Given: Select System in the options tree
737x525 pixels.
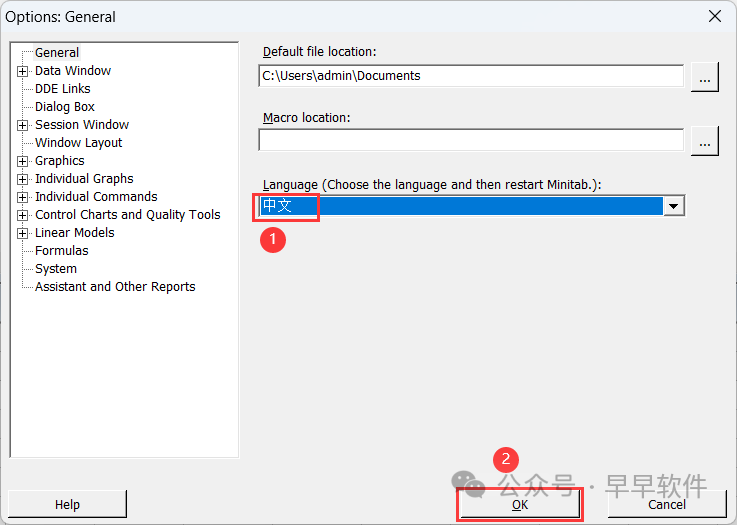Looking at the screenshot, I should click(56, 269).
